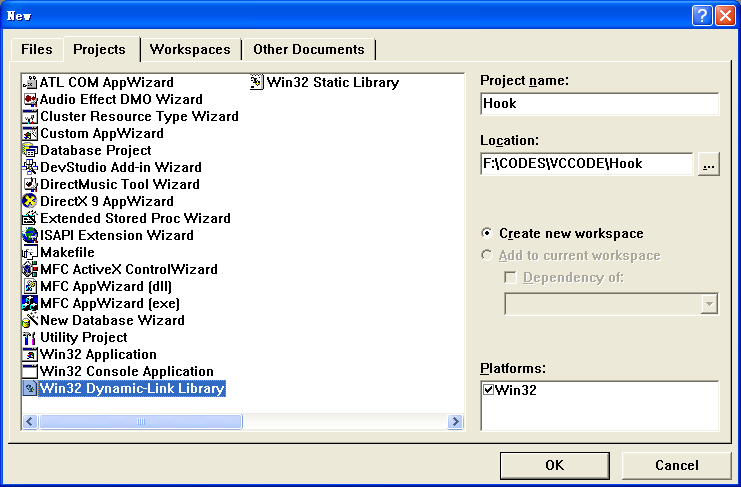Select the MFC ActiveX ControlWizard icon
This screenshot has height=487, width=741.
point(30,269)
